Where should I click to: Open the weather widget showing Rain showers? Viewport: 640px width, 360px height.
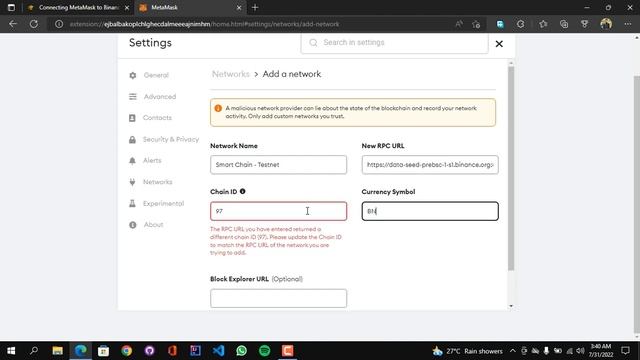(468, 351)
